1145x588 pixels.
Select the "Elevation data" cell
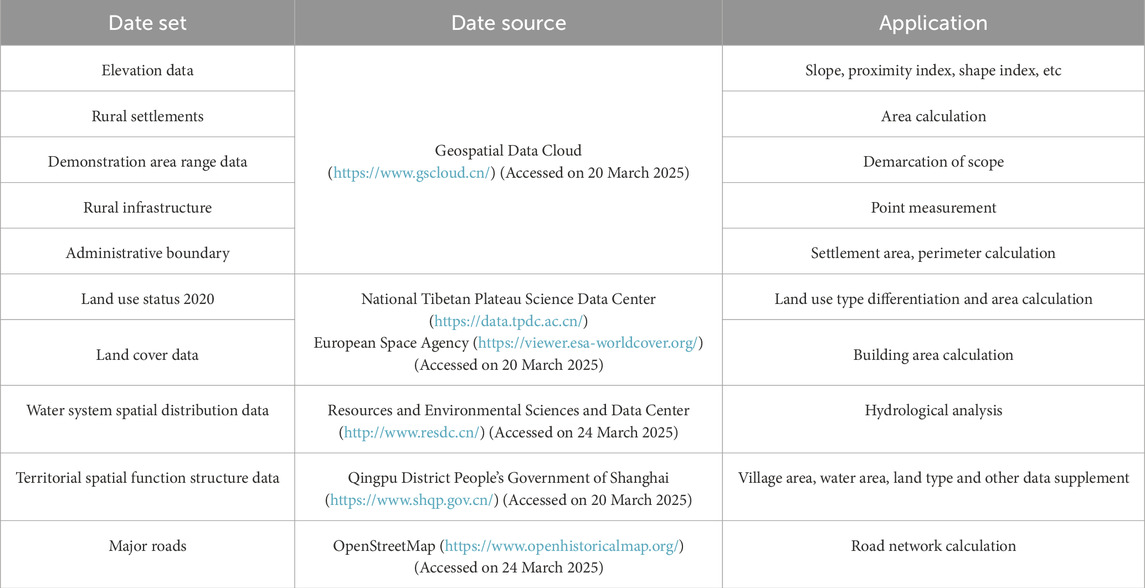click(147, 70)
